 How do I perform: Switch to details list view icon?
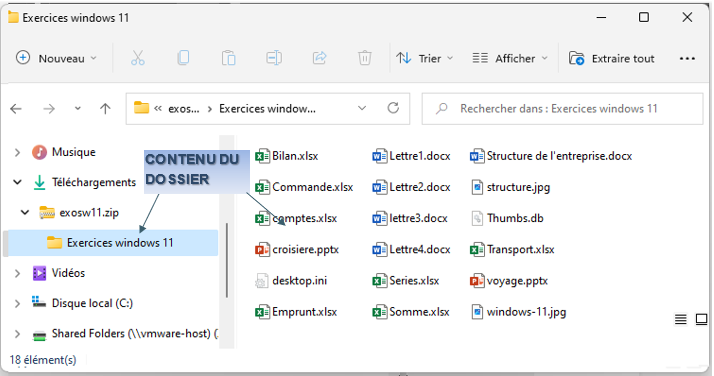[x=680, y=320]
